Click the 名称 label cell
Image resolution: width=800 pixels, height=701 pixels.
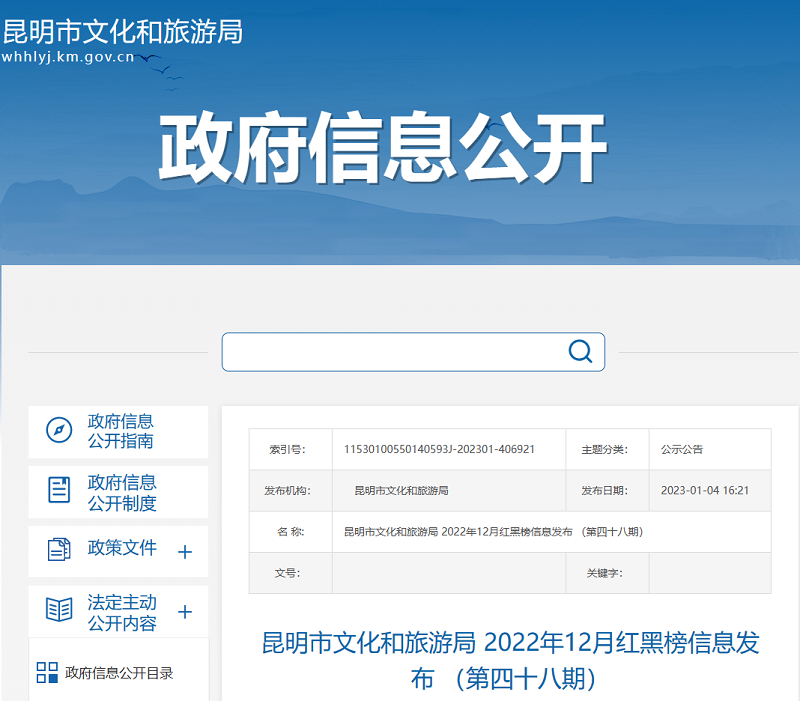tap(290, 532)
